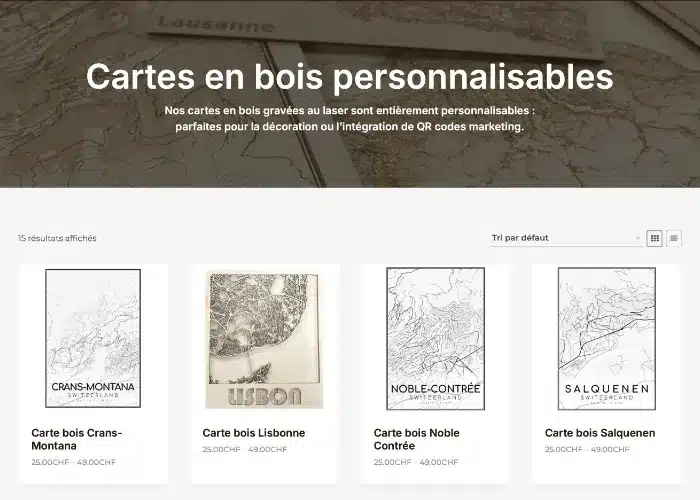Open the Noble-Contrée map product image

coord(435,339)
